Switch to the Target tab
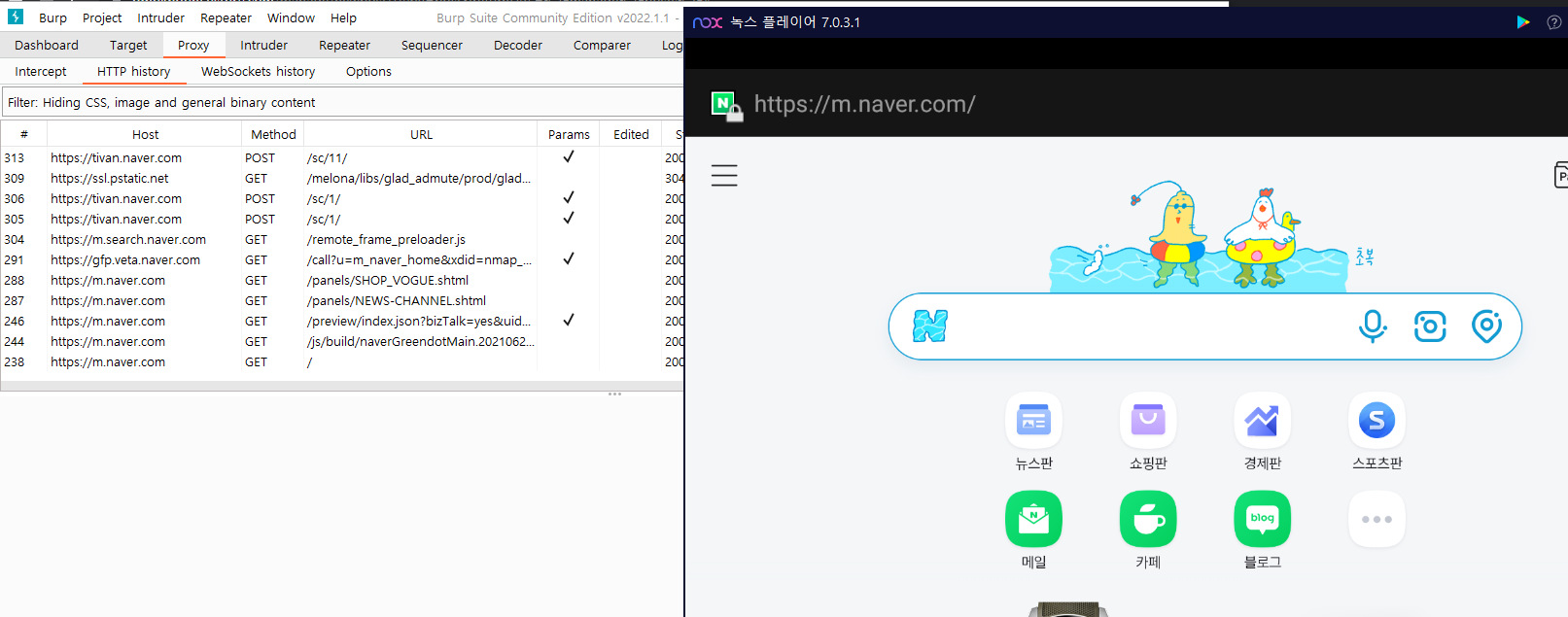The image size is (1568, 617). coord(128,45)
